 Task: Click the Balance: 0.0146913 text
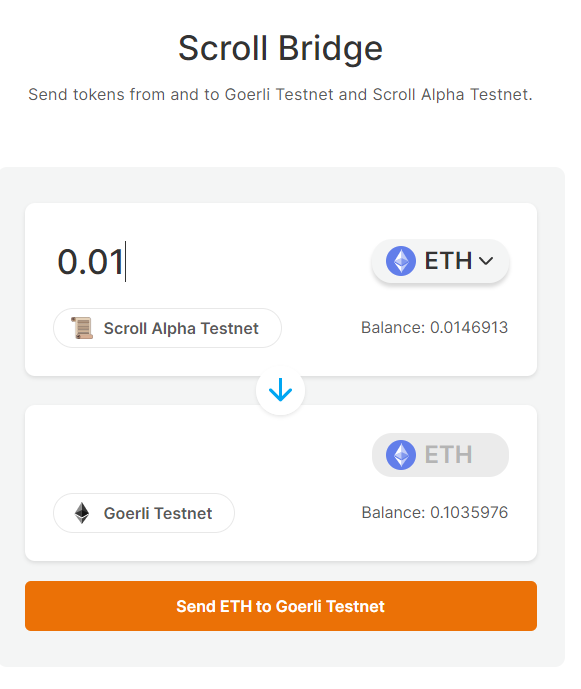click(x=434, y=327)
